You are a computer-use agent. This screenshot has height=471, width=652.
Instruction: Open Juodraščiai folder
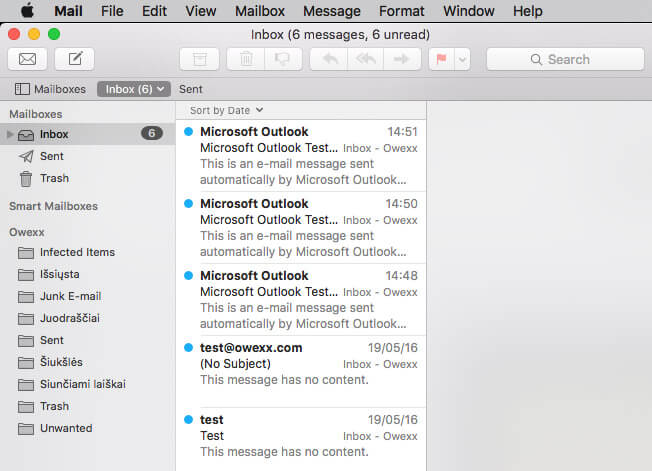(87, 318)
